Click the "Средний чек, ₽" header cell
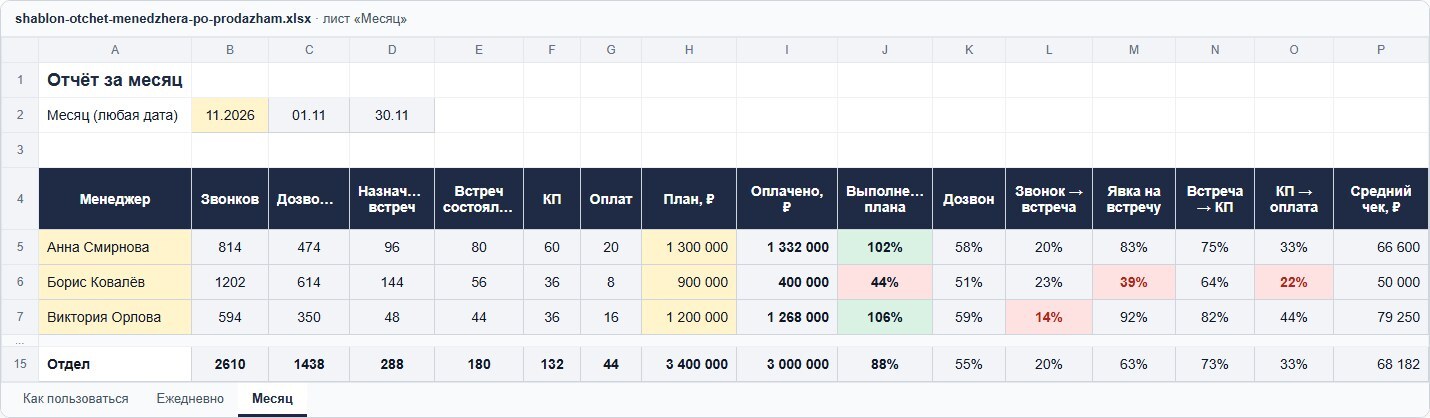This screenshot has width=1430, height=418. click(1381, 199)
